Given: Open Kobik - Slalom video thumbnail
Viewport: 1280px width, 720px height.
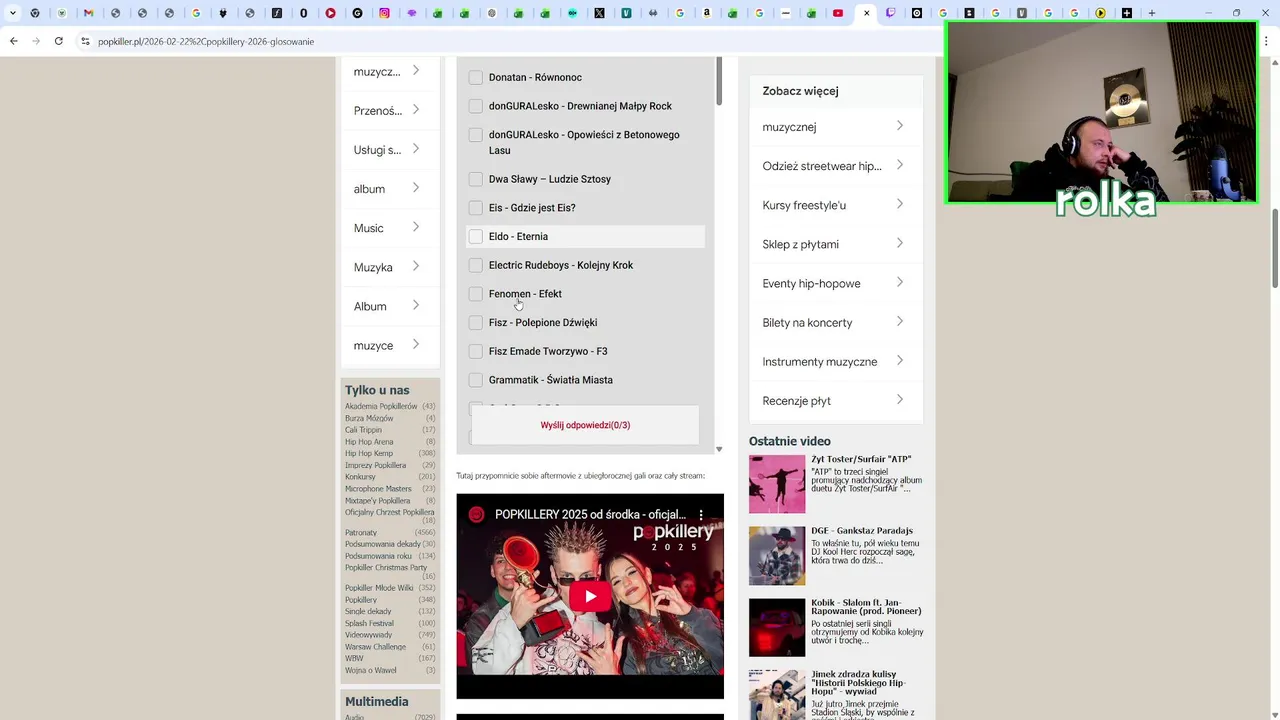Looking at the screenshot, I should 777,627.
